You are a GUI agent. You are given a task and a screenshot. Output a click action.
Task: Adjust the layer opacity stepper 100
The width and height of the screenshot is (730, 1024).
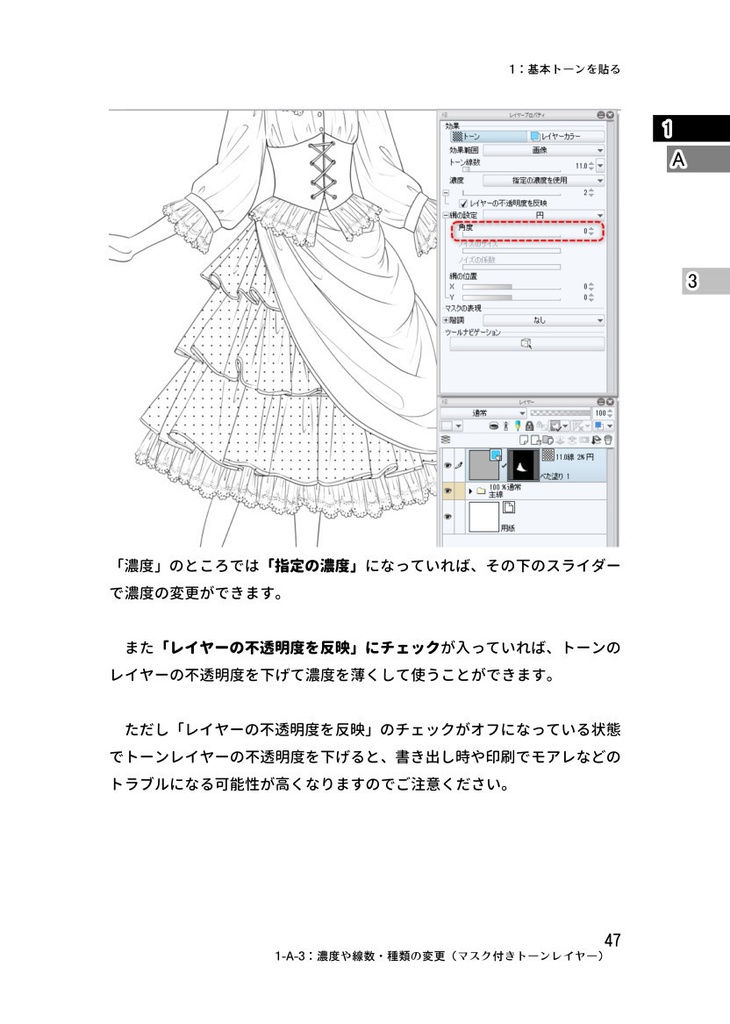pos(610,413)
